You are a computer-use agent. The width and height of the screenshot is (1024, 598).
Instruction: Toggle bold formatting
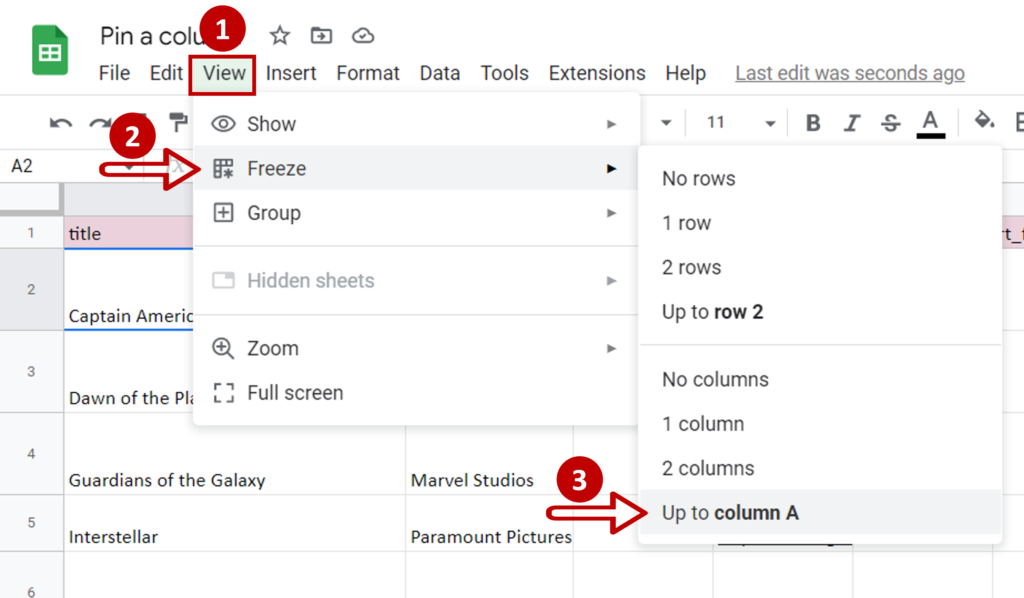[813, 122]
